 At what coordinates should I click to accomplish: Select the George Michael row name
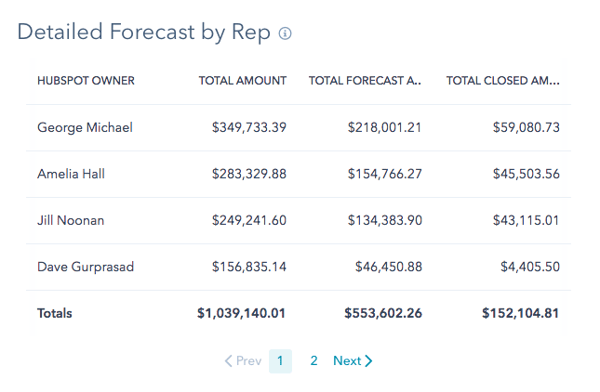tap(85, 127)
